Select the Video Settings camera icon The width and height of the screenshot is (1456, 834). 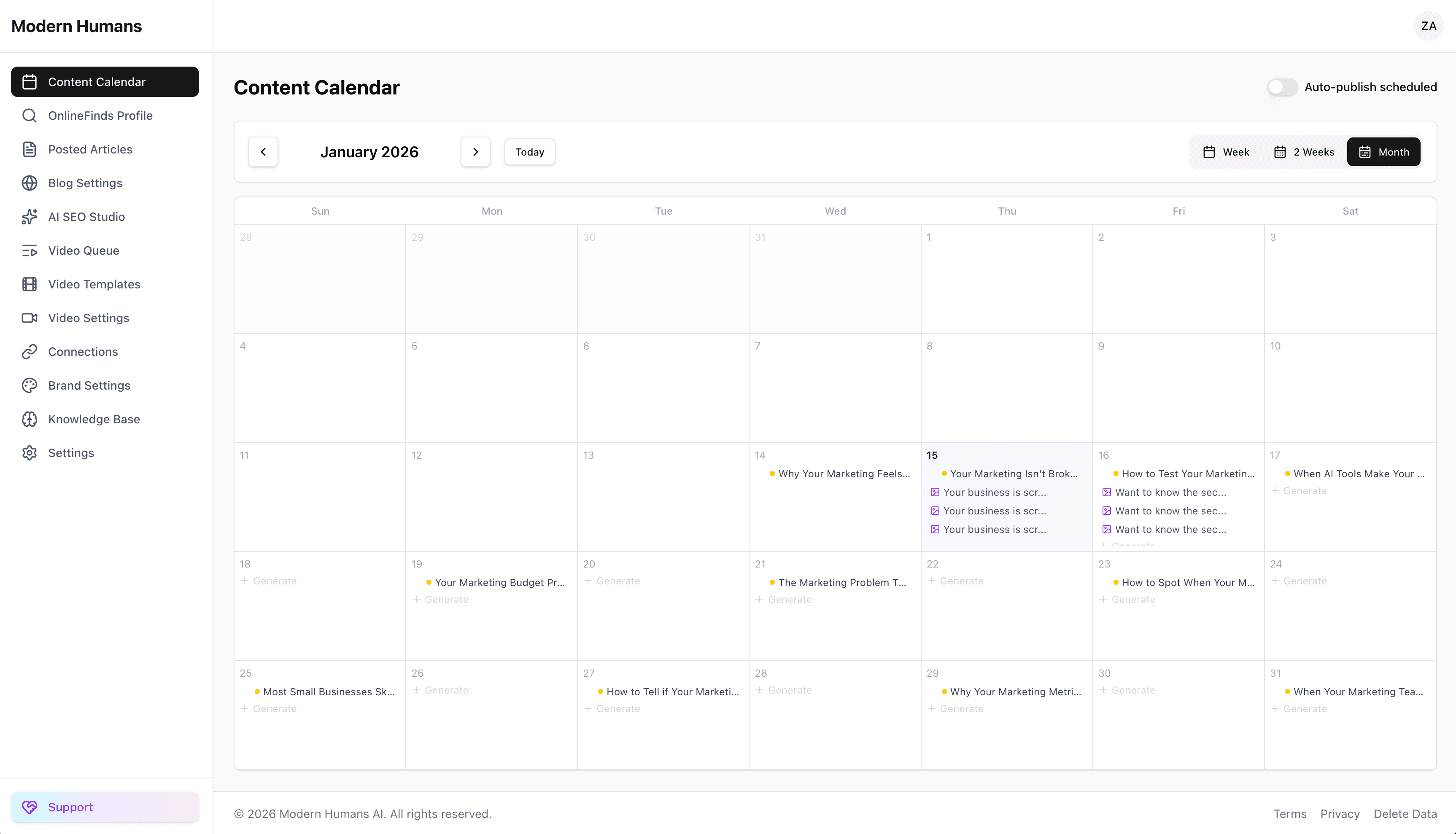pos(30,318)
